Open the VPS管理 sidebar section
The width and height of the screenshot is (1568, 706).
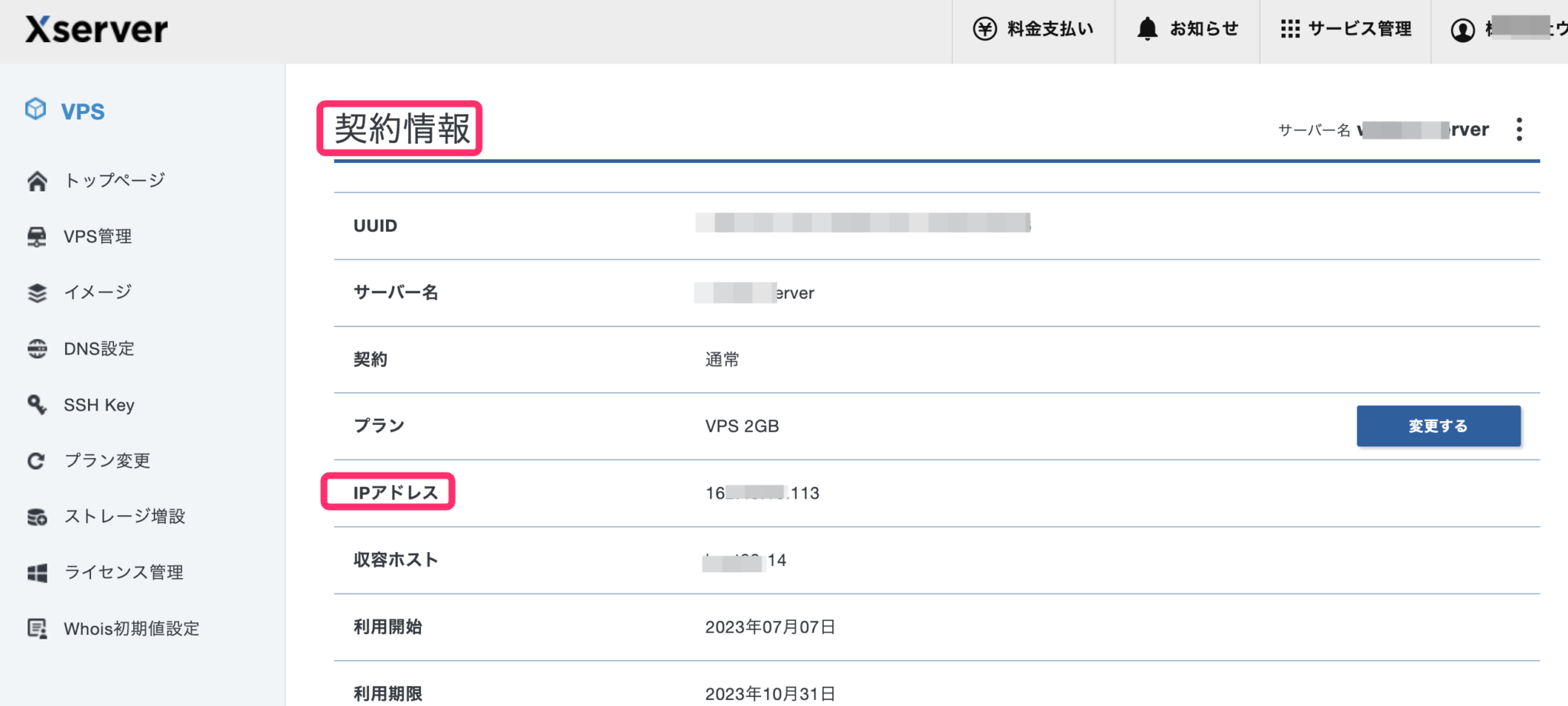(97, 236)
